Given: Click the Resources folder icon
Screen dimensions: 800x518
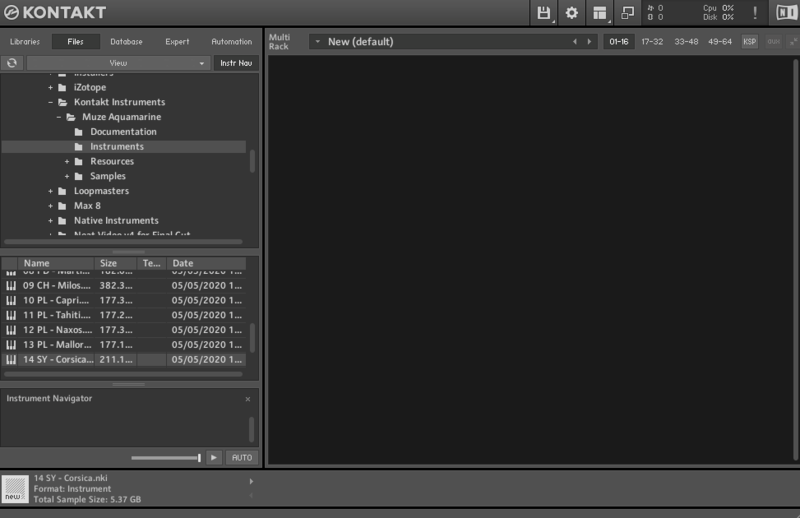Looking at the screenshot, I should coord(79,162).
